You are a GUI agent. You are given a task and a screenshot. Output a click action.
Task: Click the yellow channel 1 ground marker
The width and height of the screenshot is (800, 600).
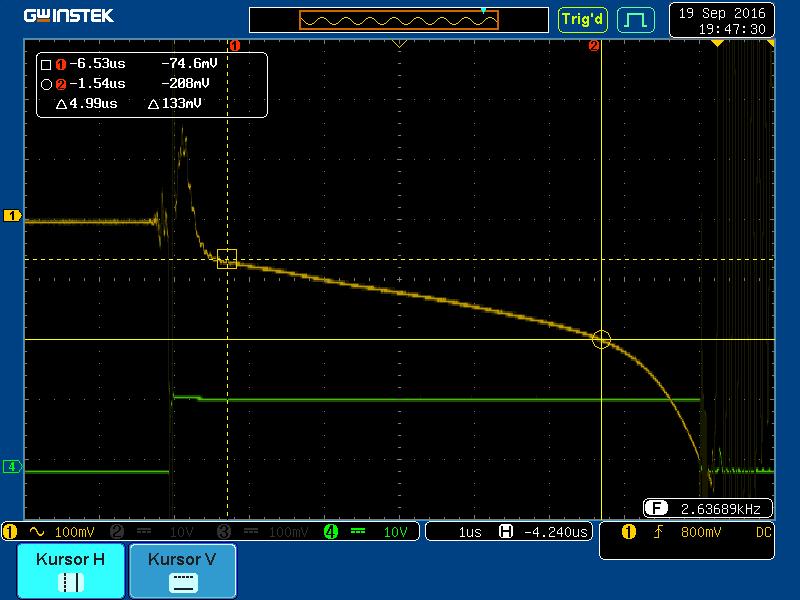12,216
